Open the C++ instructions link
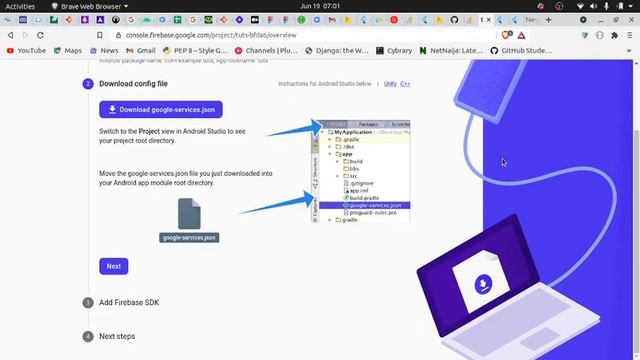 tap(405, 84)
